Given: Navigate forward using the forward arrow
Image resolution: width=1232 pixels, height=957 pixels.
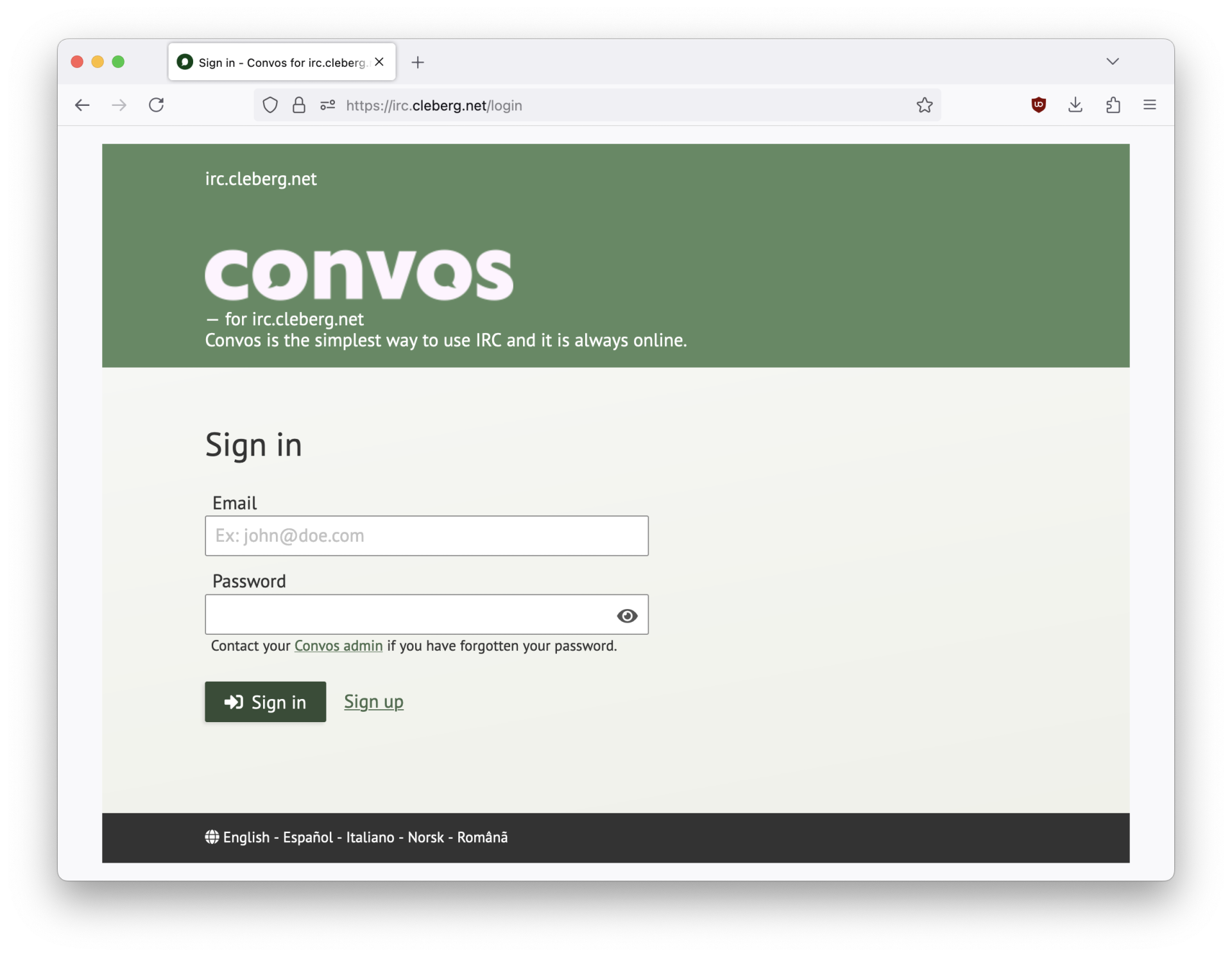Looking at the screenshot, I should click(x=119, y=105).
